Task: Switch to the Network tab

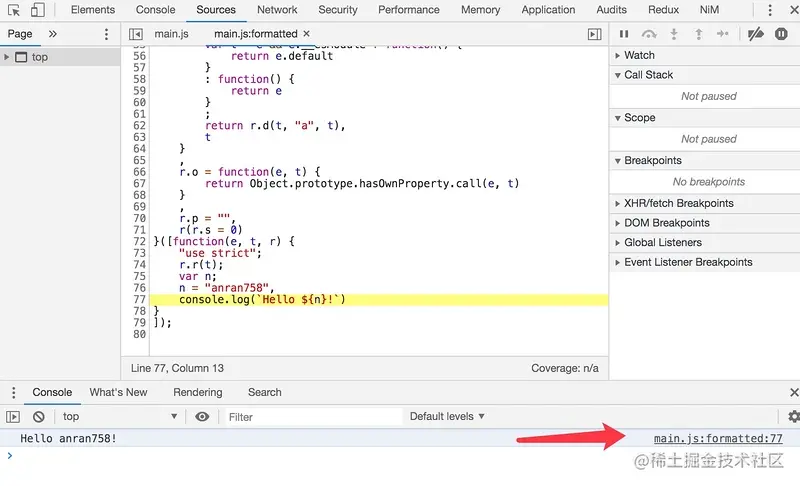Action: click(277, 10)
